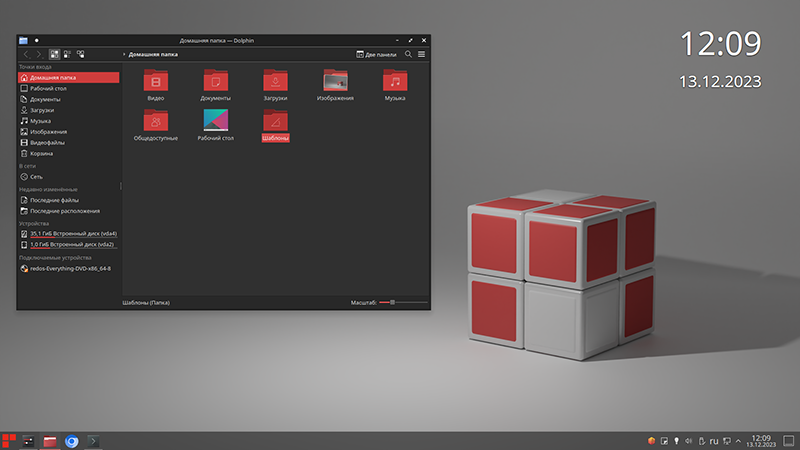Open Последние файлы in sidebar
This screenshot has height=450, width=800.
tap(54, 200)
